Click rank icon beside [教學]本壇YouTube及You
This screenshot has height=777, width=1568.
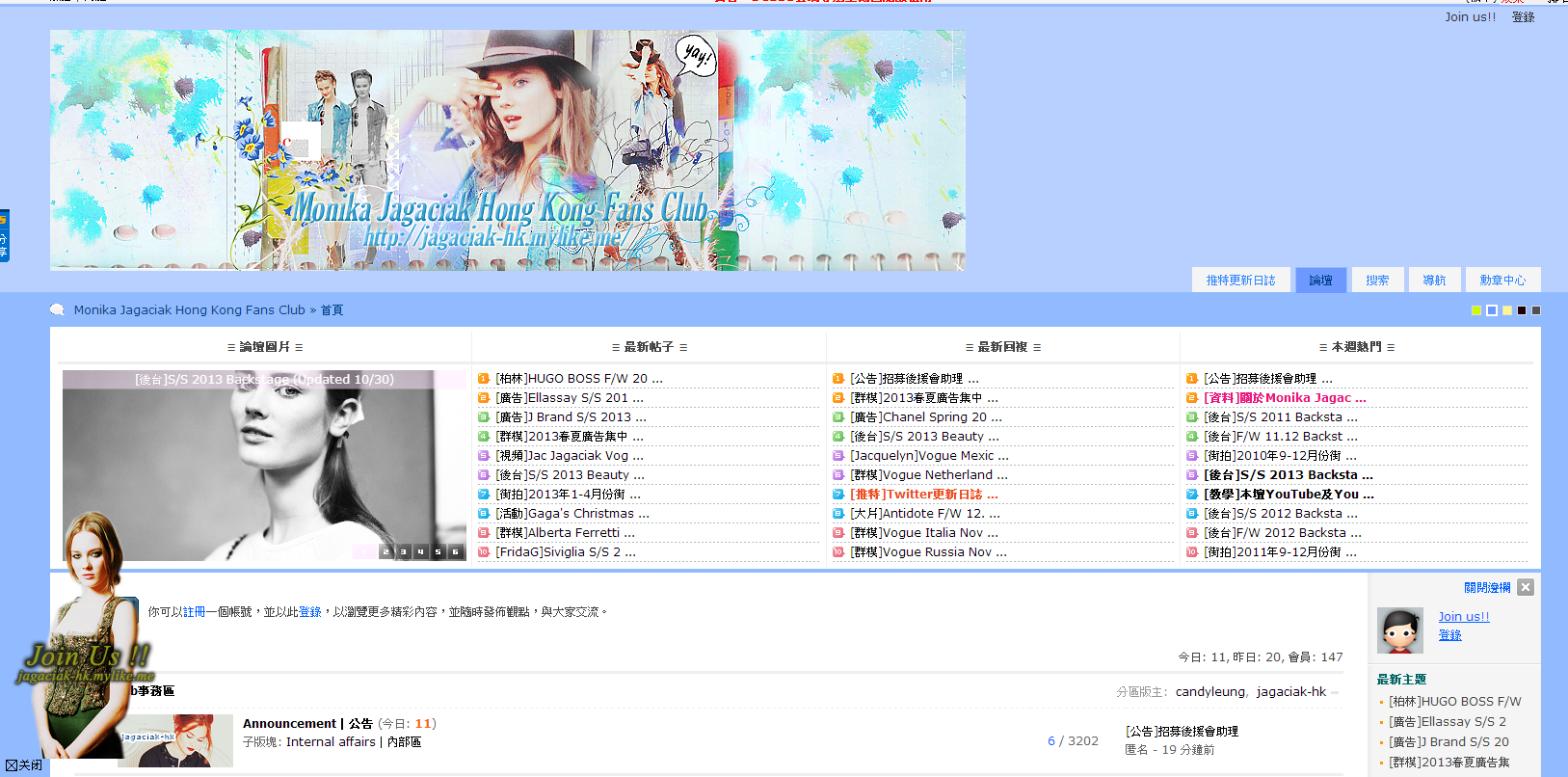[1192, 495]
